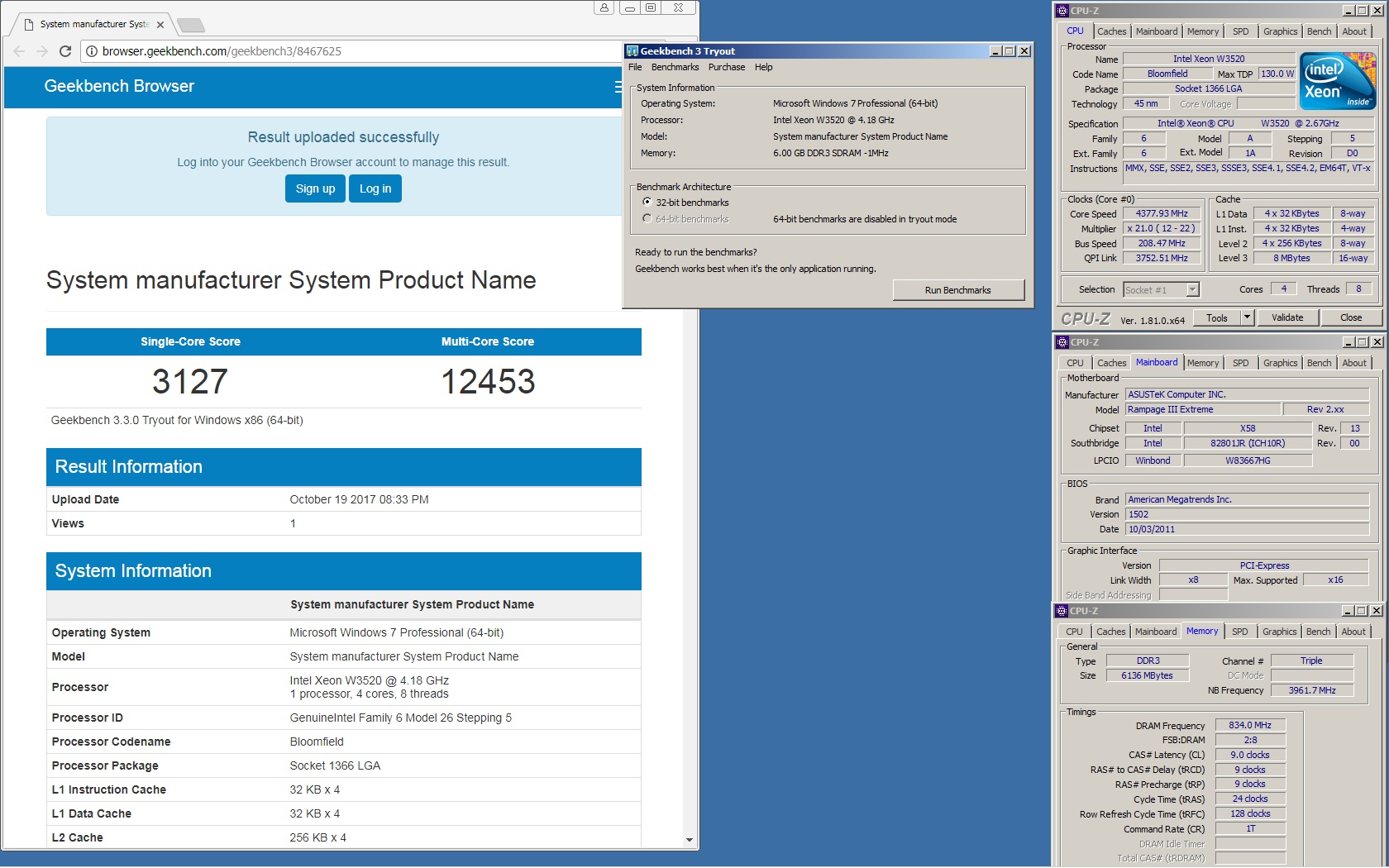Click the Intel Xeon inside logo
This screenshot has height=868, width=1389.
click(x=1338, y=80)
